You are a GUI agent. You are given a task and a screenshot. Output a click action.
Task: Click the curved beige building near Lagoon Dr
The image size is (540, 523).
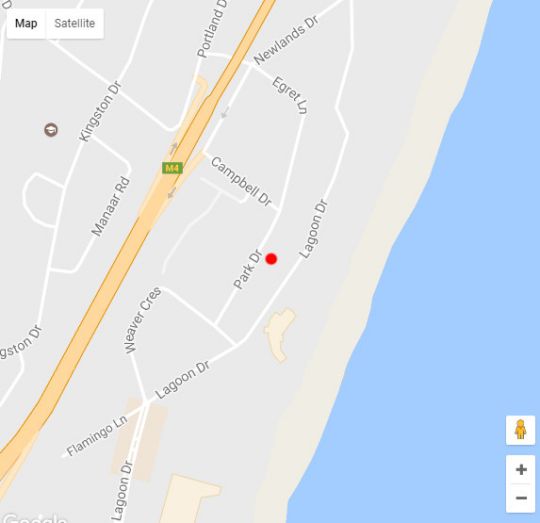coord(280,334)
